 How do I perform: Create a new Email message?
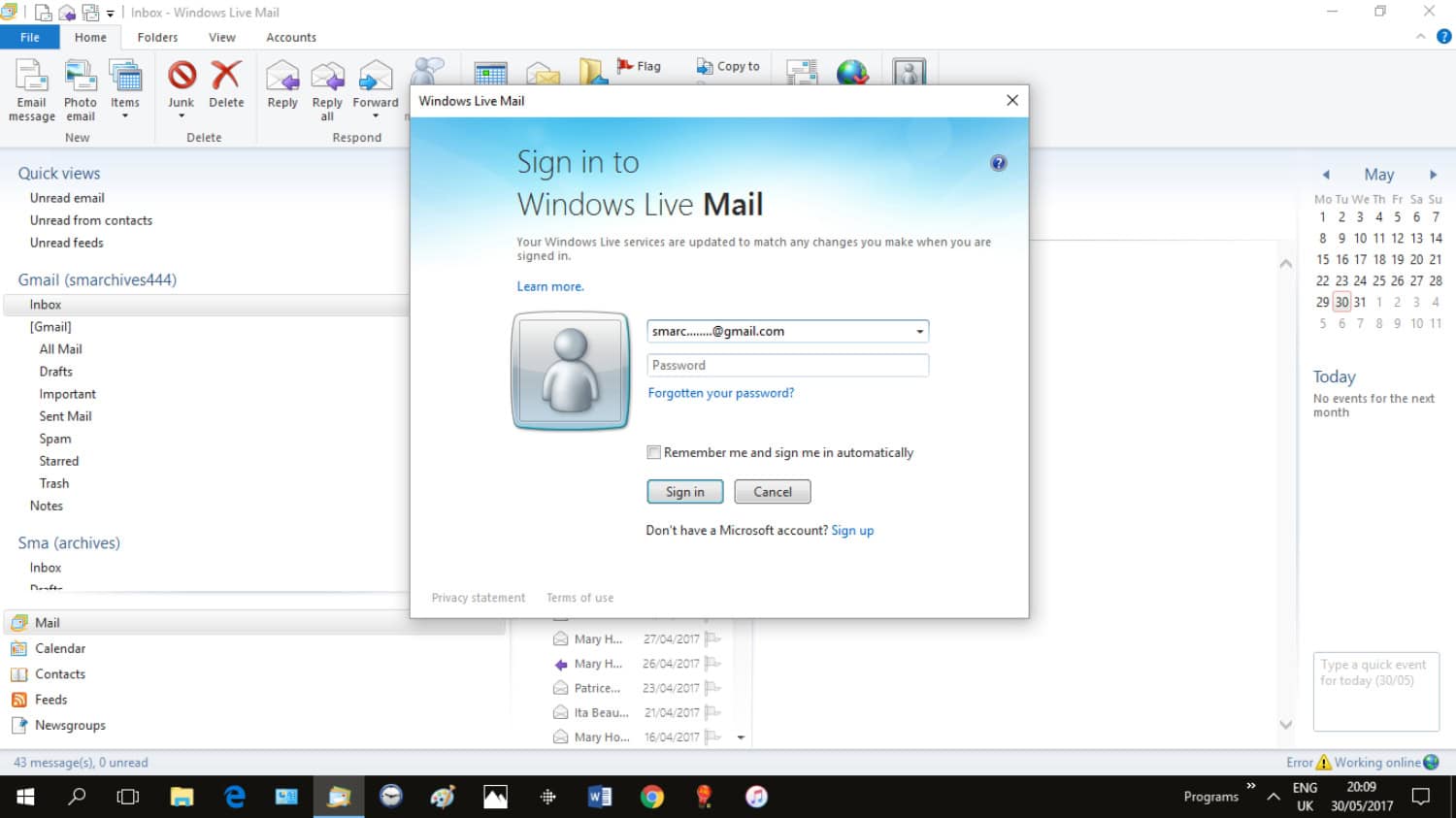coord(31,89)
